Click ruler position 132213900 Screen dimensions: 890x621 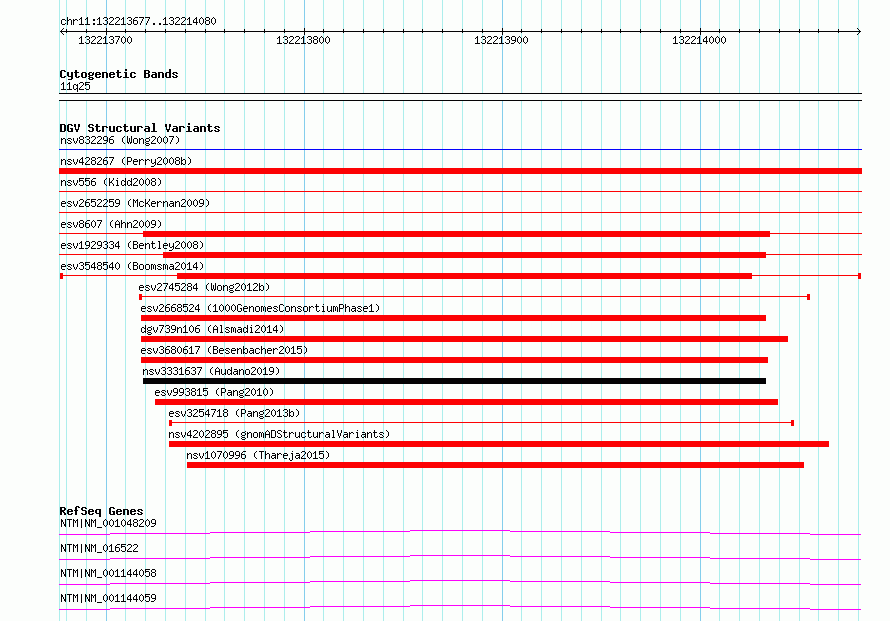tap(501, 40)
